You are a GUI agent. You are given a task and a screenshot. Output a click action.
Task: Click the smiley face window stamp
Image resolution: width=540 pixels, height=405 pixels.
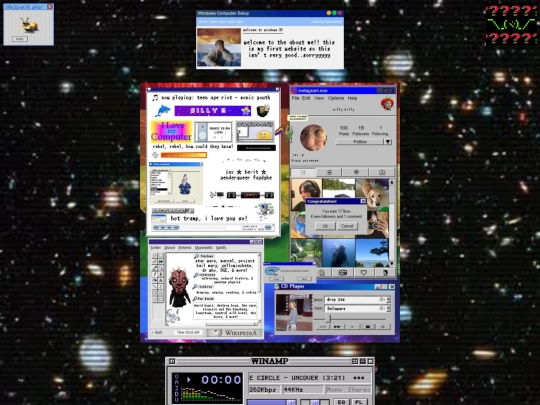point(255,131)
